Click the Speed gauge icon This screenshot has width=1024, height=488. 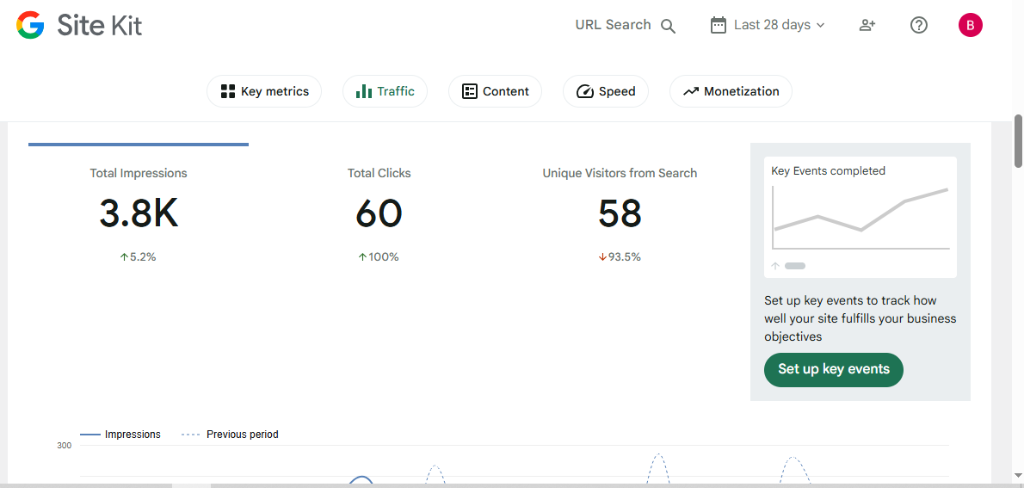point(584,91)
